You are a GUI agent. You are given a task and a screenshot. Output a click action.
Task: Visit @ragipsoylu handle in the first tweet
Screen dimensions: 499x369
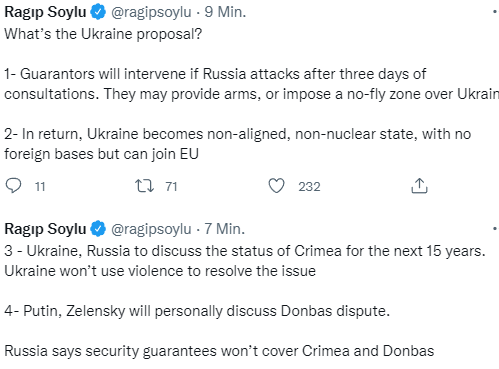[151, 13]
